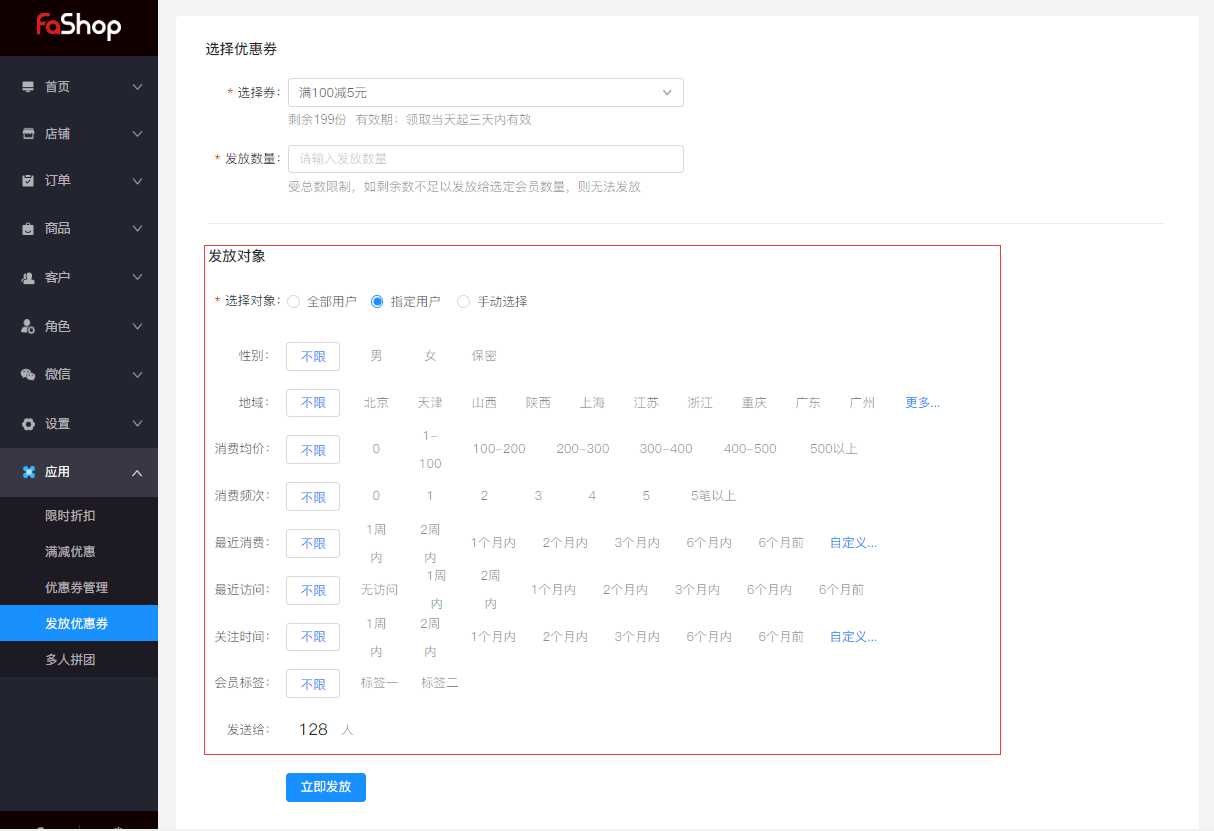Click the 立即发放 button
Viewport: 1214px width, 831px height.
326,787
